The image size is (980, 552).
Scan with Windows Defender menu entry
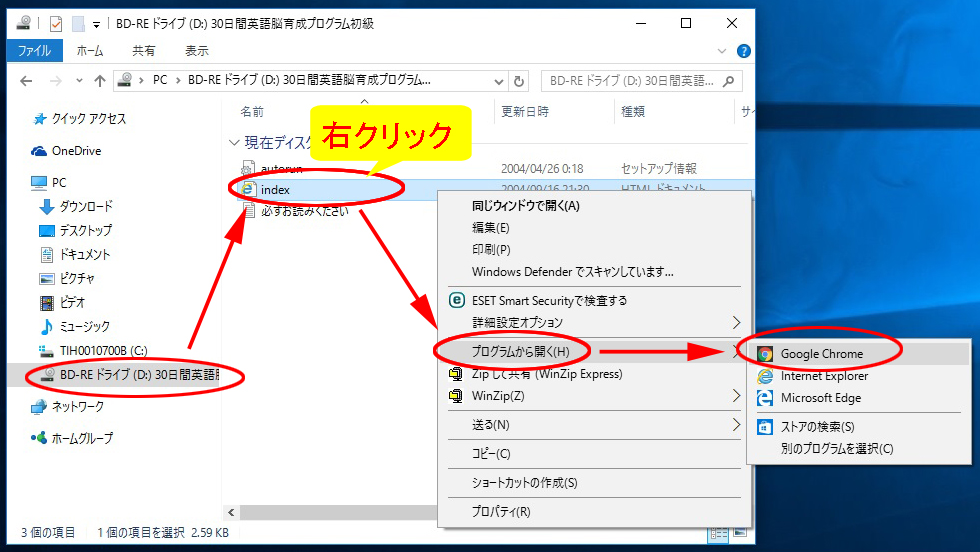[594, 271]
